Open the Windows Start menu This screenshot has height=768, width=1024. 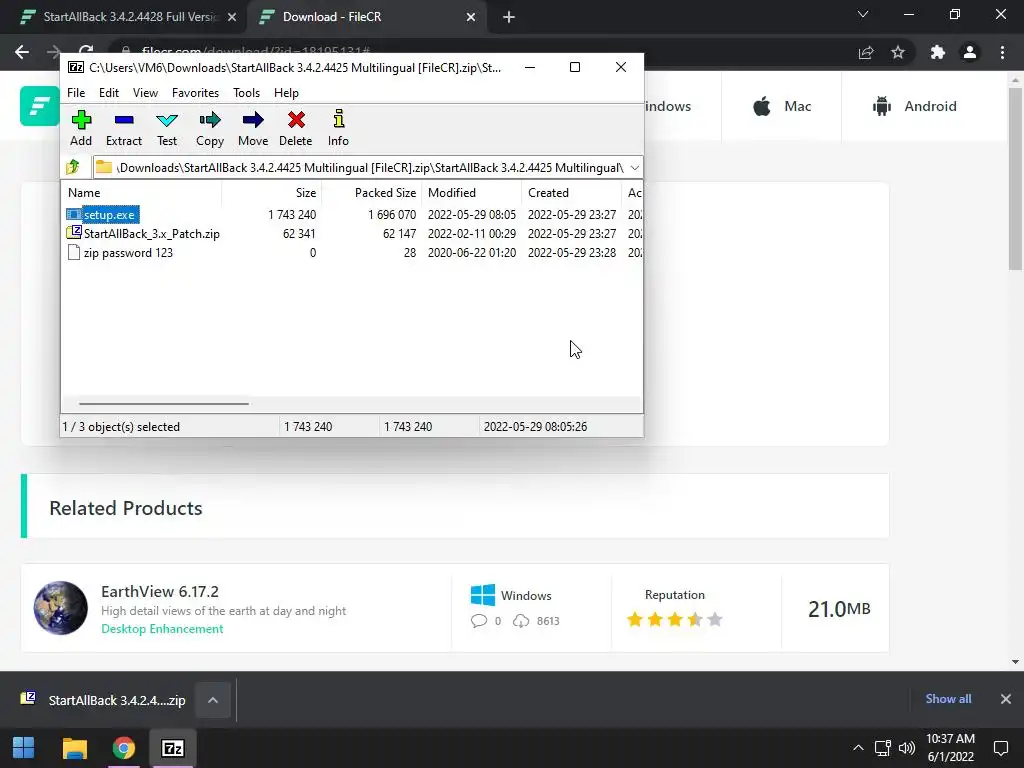click(24, 748)
